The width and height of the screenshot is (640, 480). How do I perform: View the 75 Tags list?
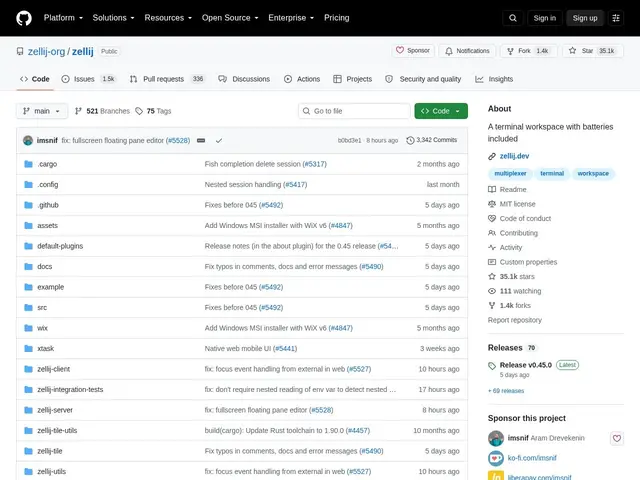pyautogui.click(x=153, y=111)
